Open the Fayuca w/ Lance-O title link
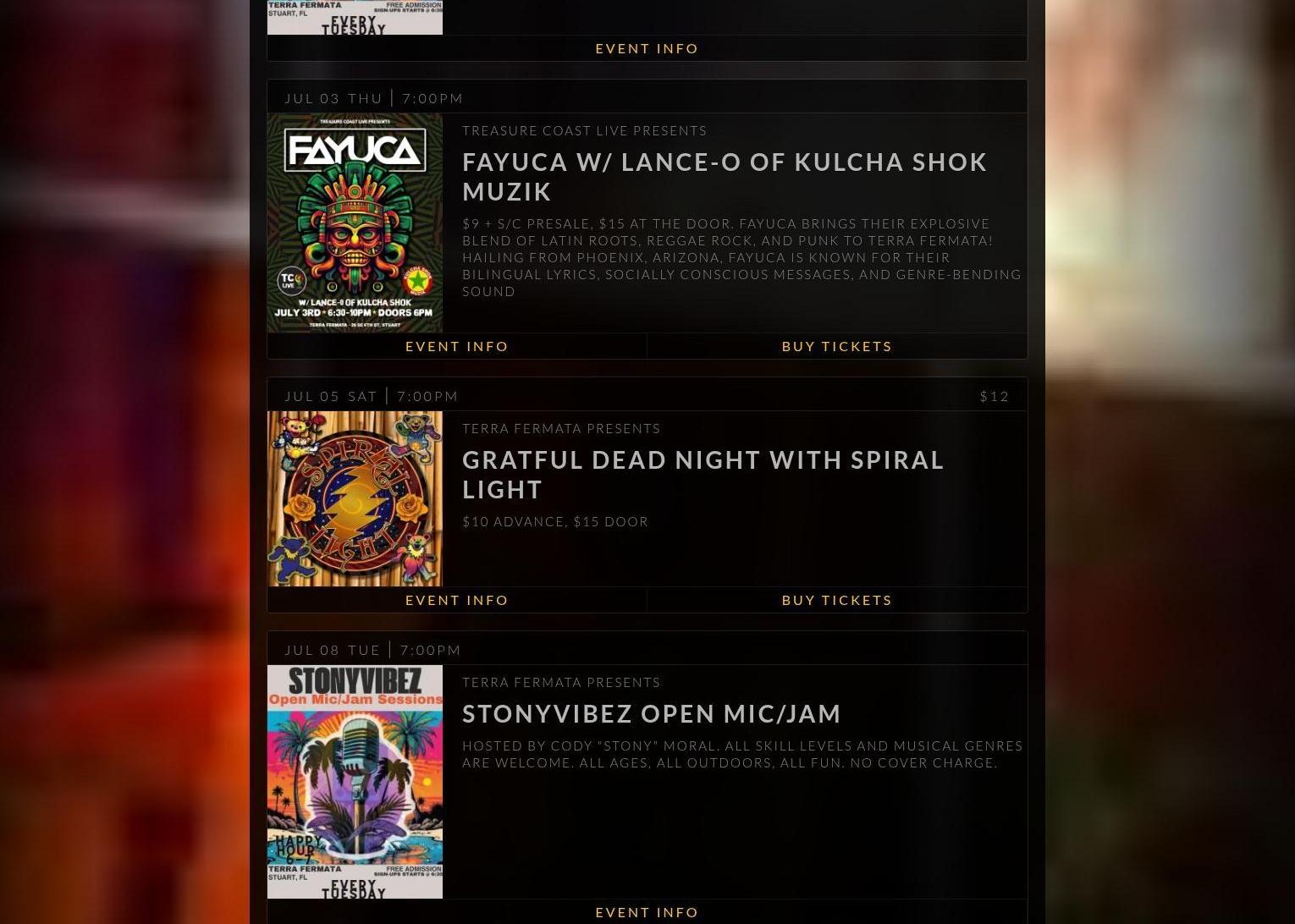1295x924 pixels. [x=725, y=176]
